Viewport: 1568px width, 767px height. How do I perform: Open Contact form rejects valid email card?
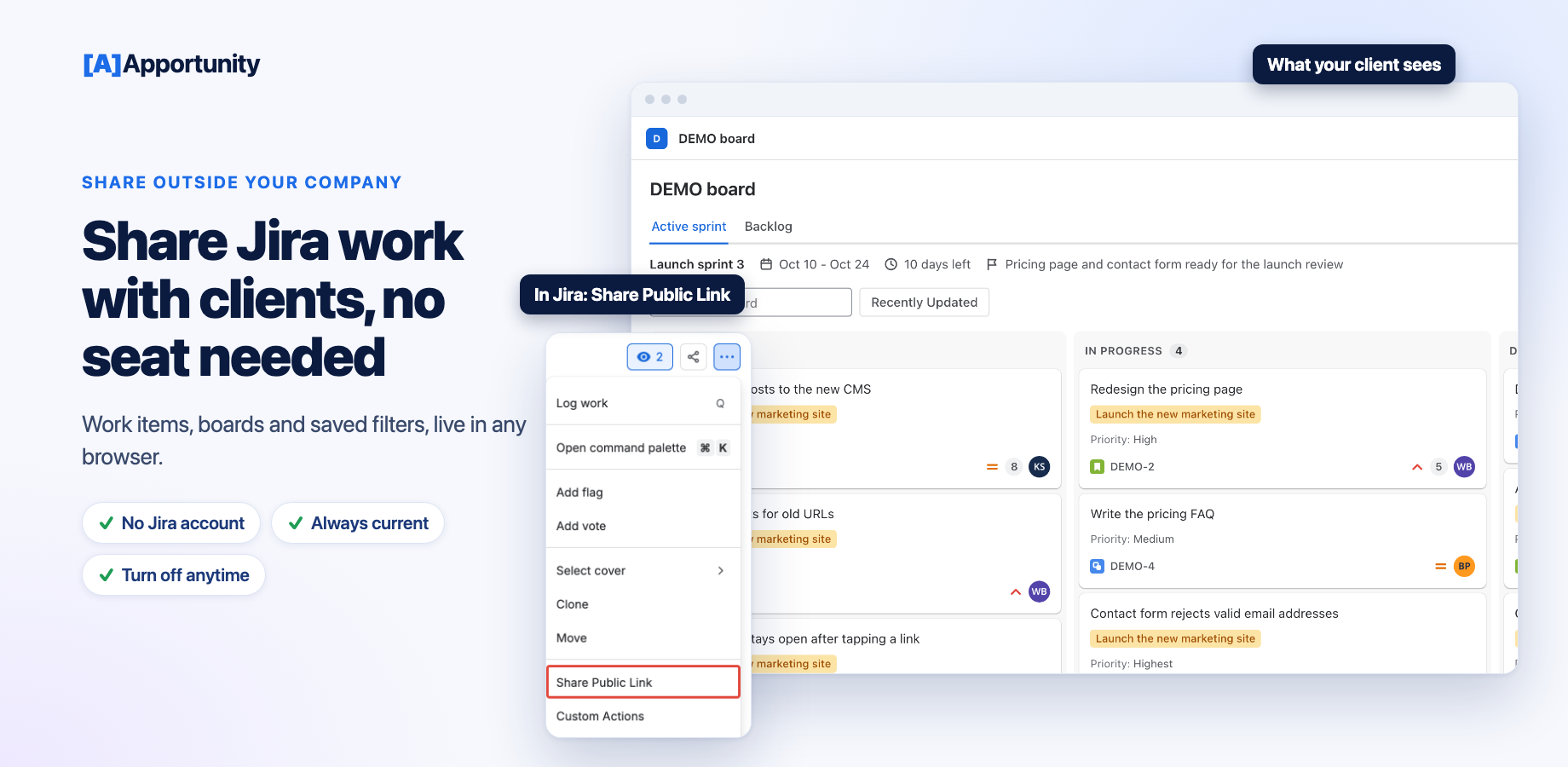[1283, 633]
